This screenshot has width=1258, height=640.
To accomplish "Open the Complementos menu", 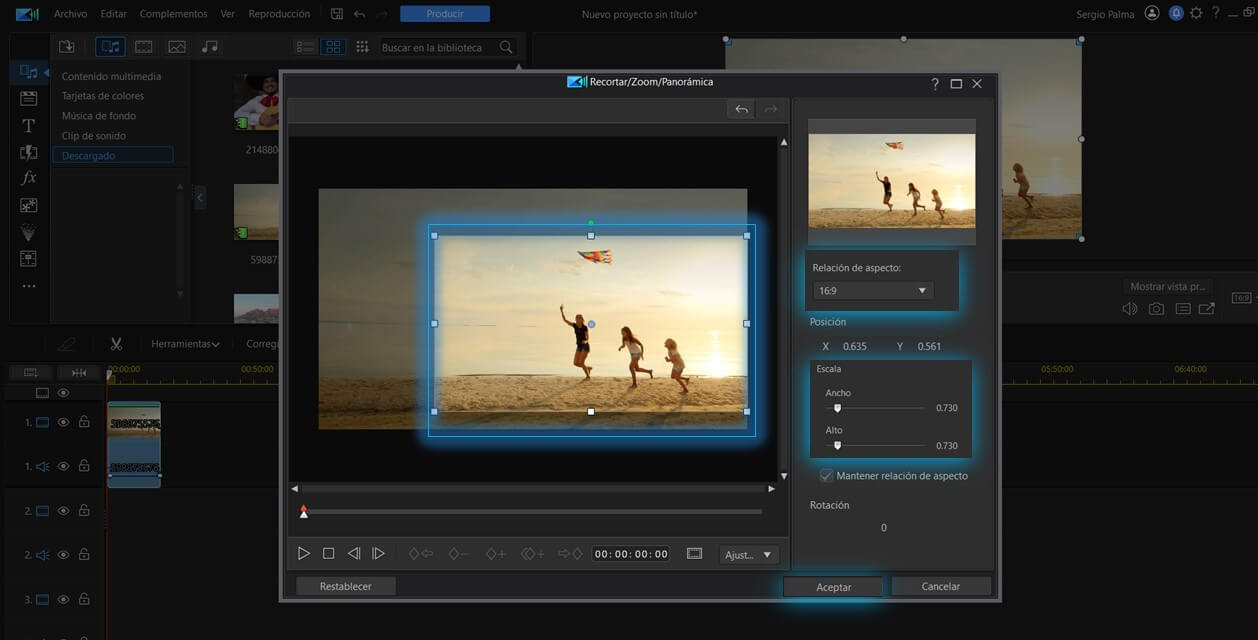I will pyautogui.click(x=173, y=14).
